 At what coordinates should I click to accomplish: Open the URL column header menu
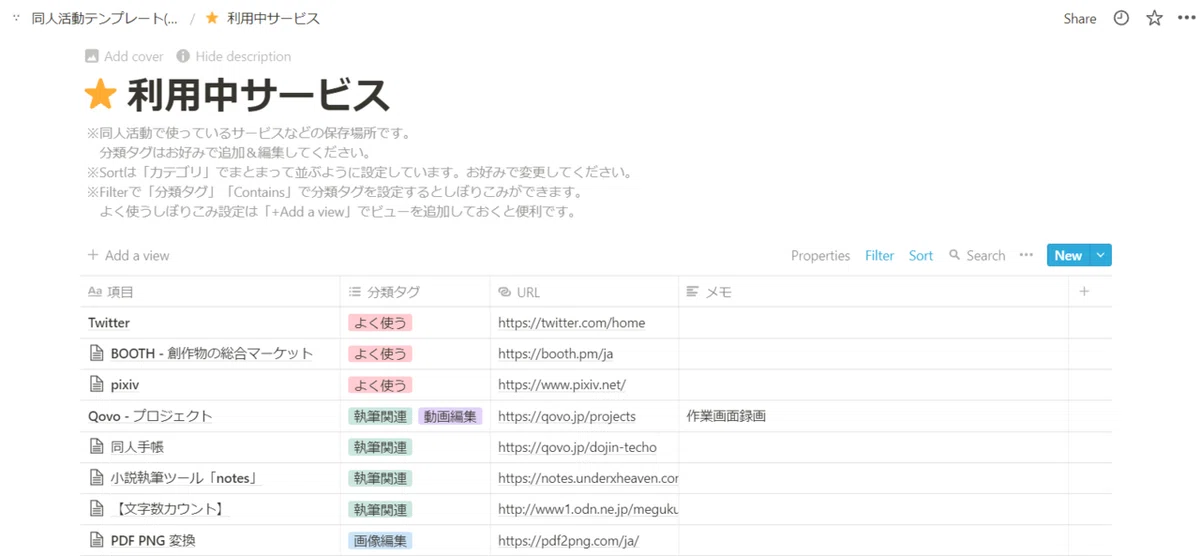(x=584, y=292)
